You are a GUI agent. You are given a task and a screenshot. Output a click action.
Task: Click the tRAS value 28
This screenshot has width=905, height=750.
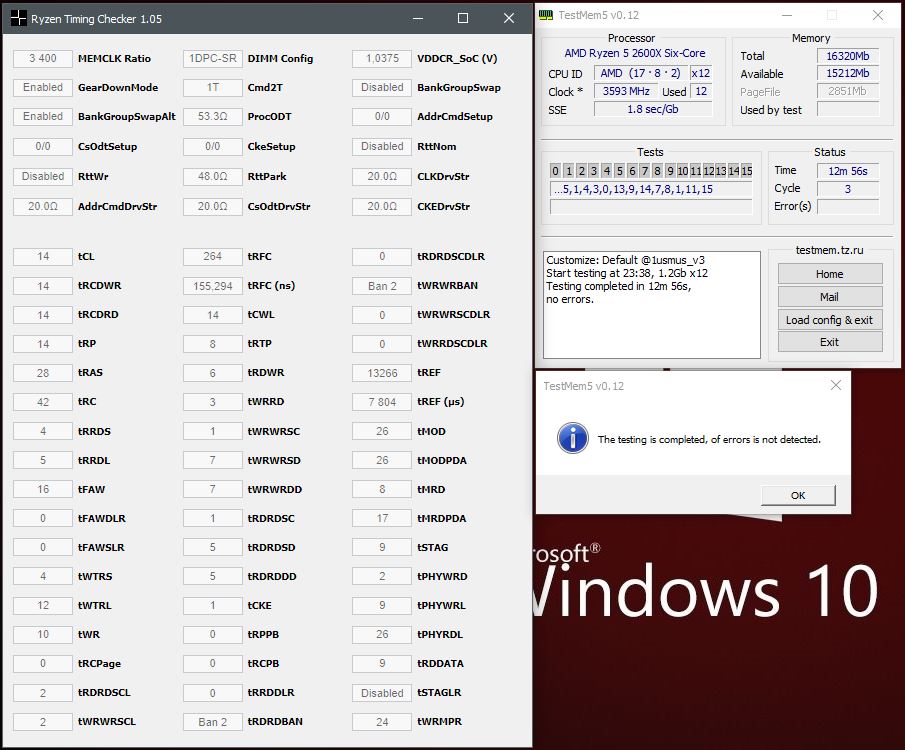click(43, 373)
